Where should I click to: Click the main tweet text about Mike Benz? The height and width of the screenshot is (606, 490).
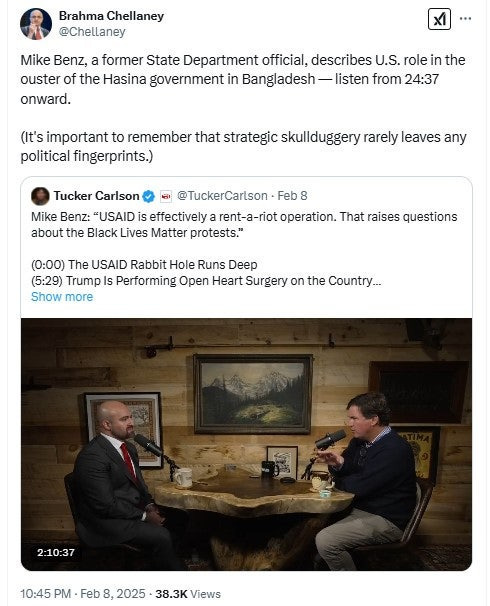(243, 79)
